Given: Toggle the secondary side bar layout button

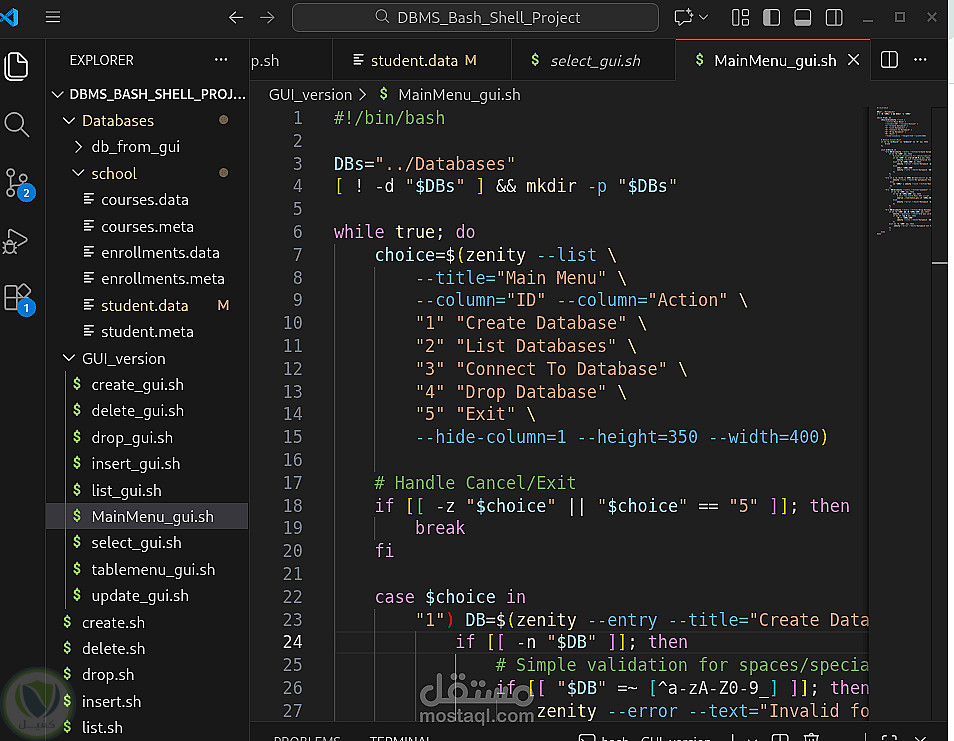Looking at the screenshot, I should (x=833, y=17).
